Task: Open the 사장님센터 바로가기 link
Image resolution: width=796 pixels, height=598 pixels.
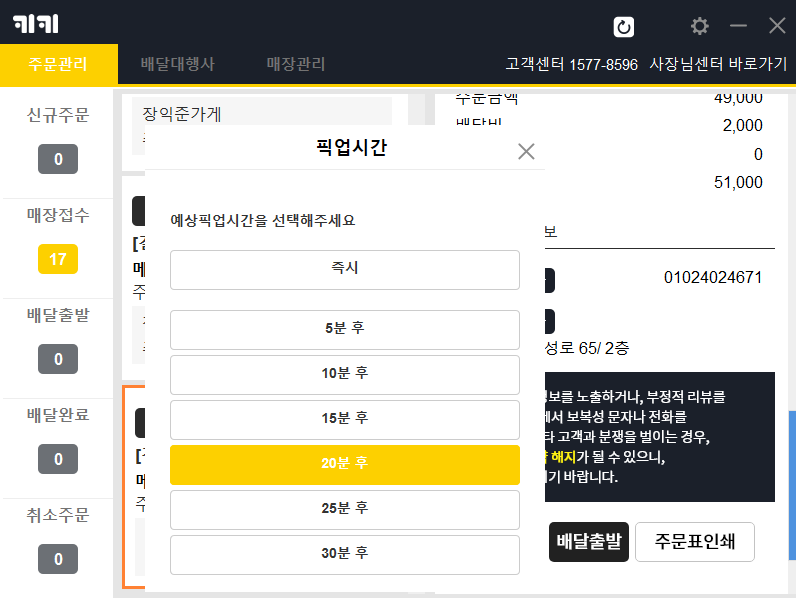Action: (x=718, y=64)
